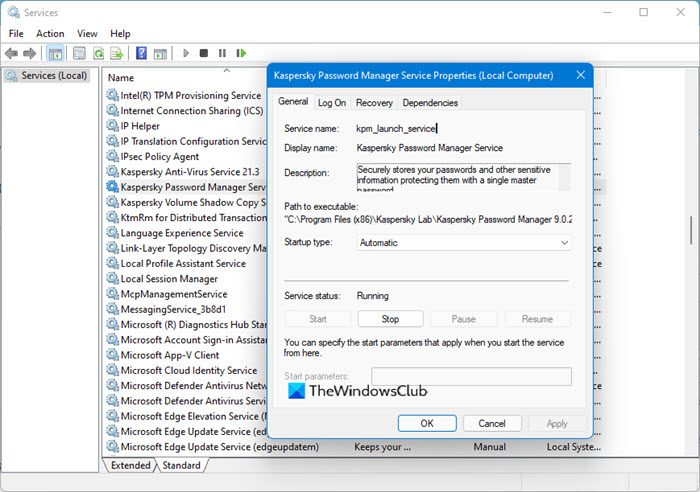Click gear icon beside Language Experience Service
700x492 pixels.
[112, 233]
